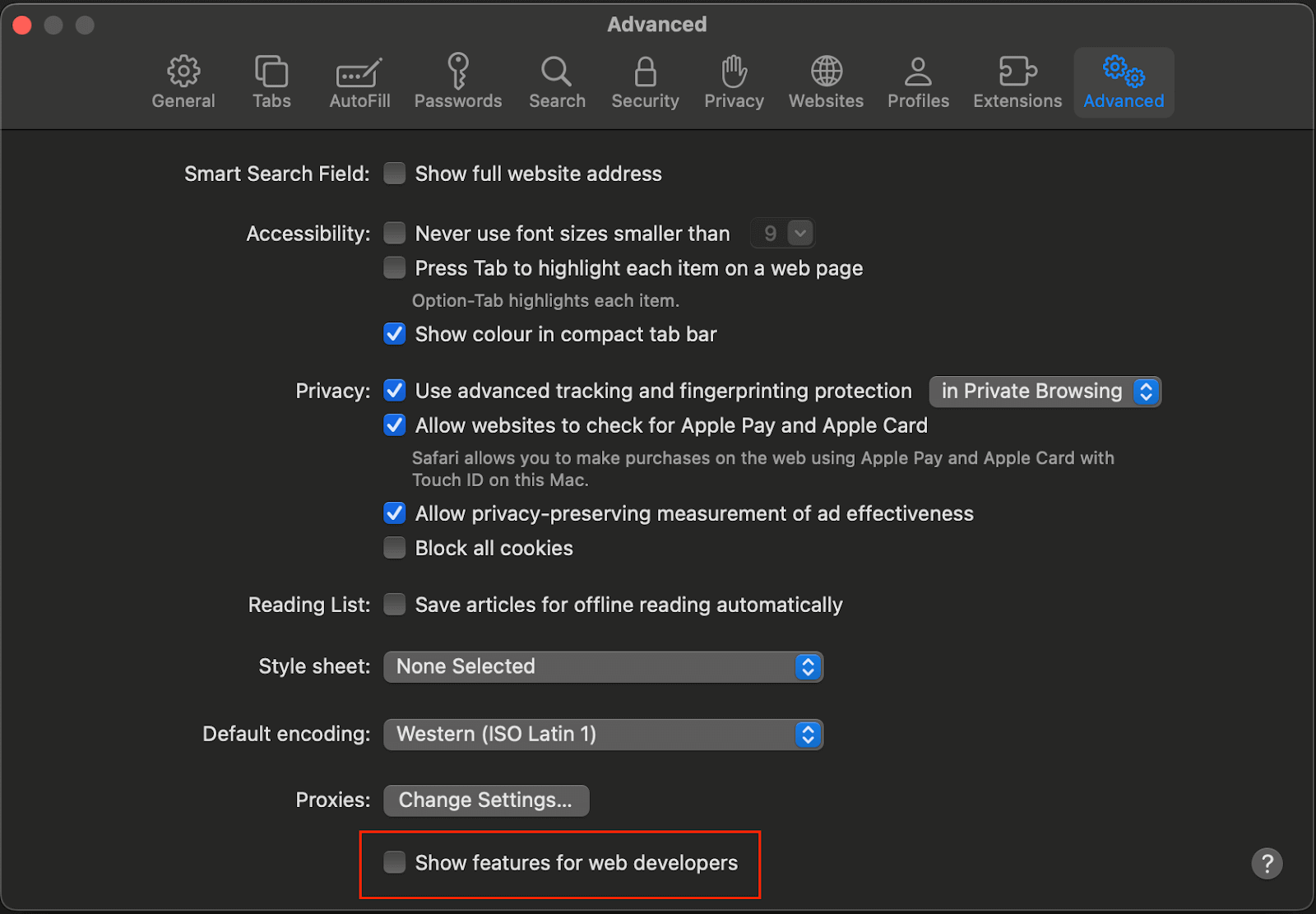Open the Privacy hand icon
Viewport: 1316px width, 914px height.
(733, 80)
